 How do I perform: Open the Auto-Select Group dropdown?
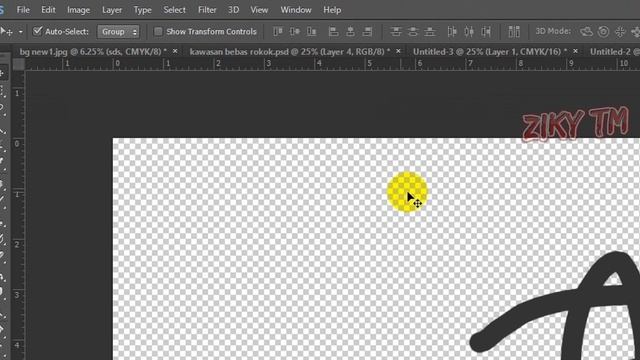[x=118, y=31]
